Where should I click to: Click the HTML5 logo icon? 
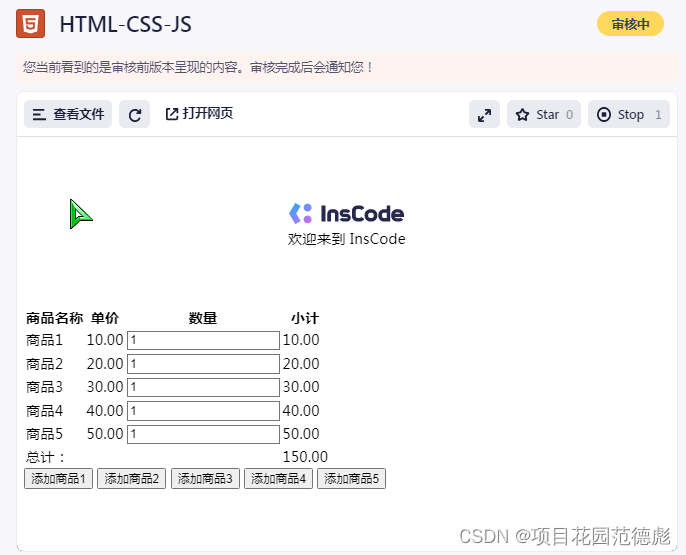[31, 24]
